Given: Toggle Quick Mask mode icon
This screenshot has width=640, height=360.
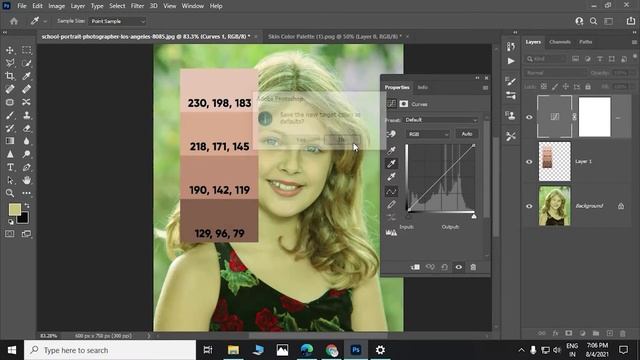Looking at the screenshot, I should (x=10, y=234).
